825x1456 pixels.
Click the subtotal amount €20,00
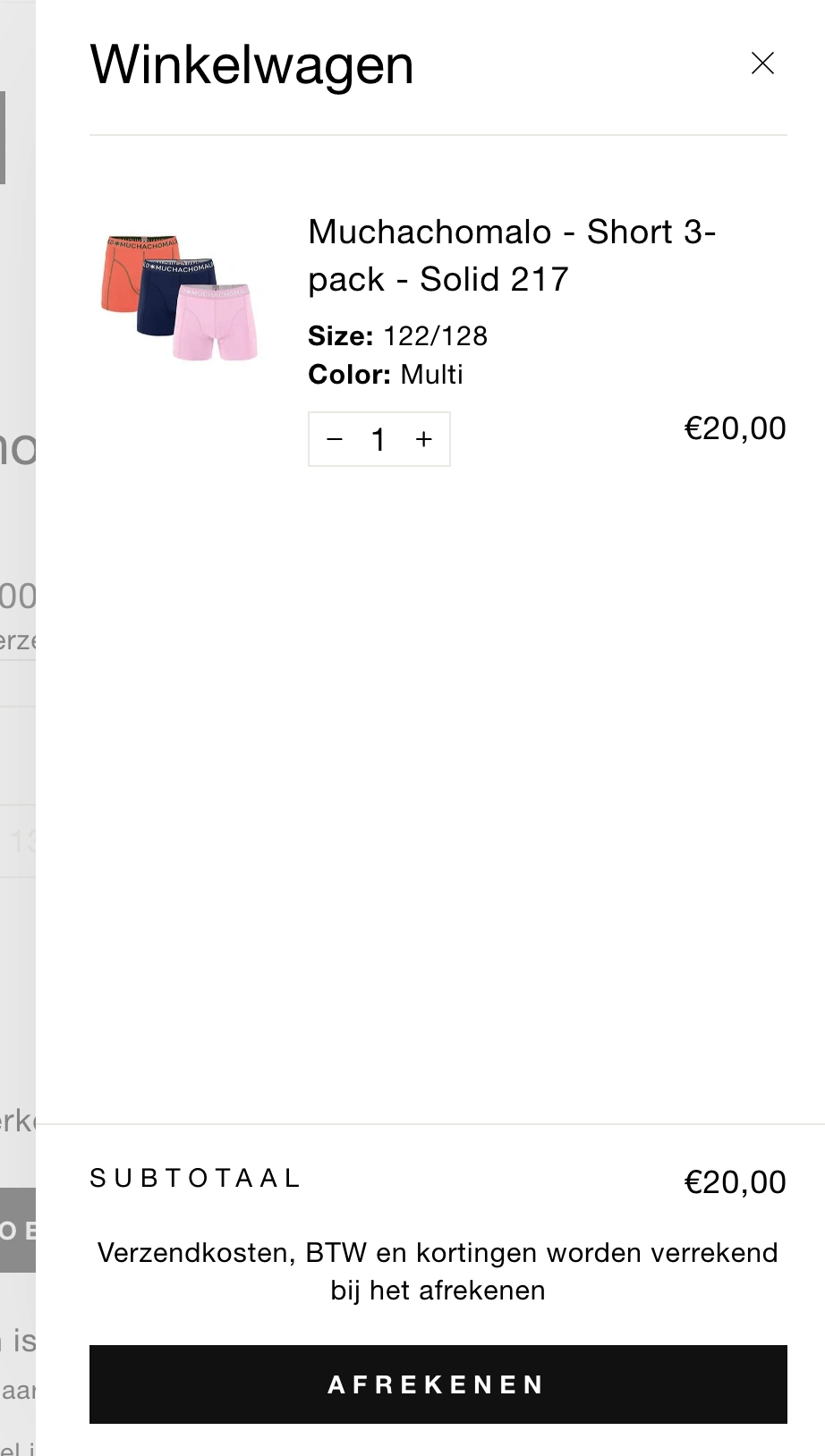click(x=735, y=1182)
